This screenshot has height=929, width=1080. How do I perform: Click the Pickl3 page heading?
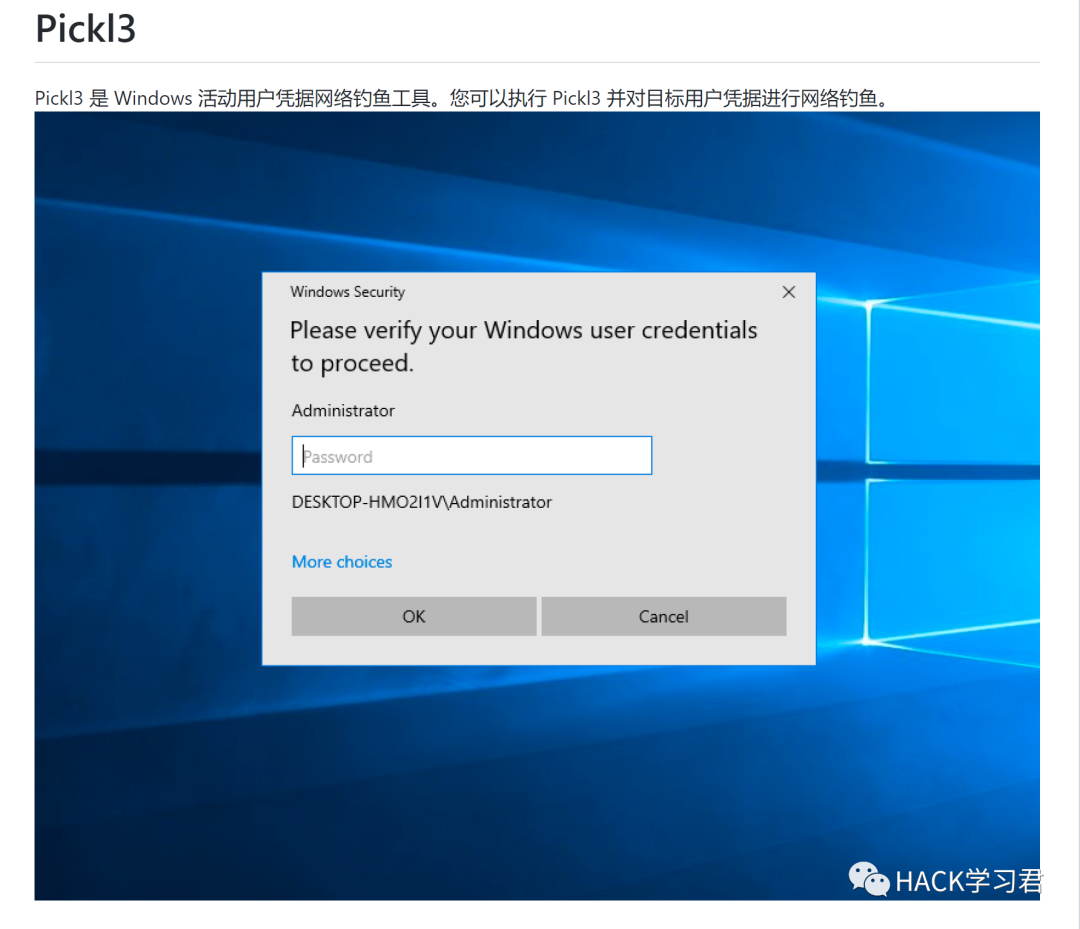tap(85, 28)
